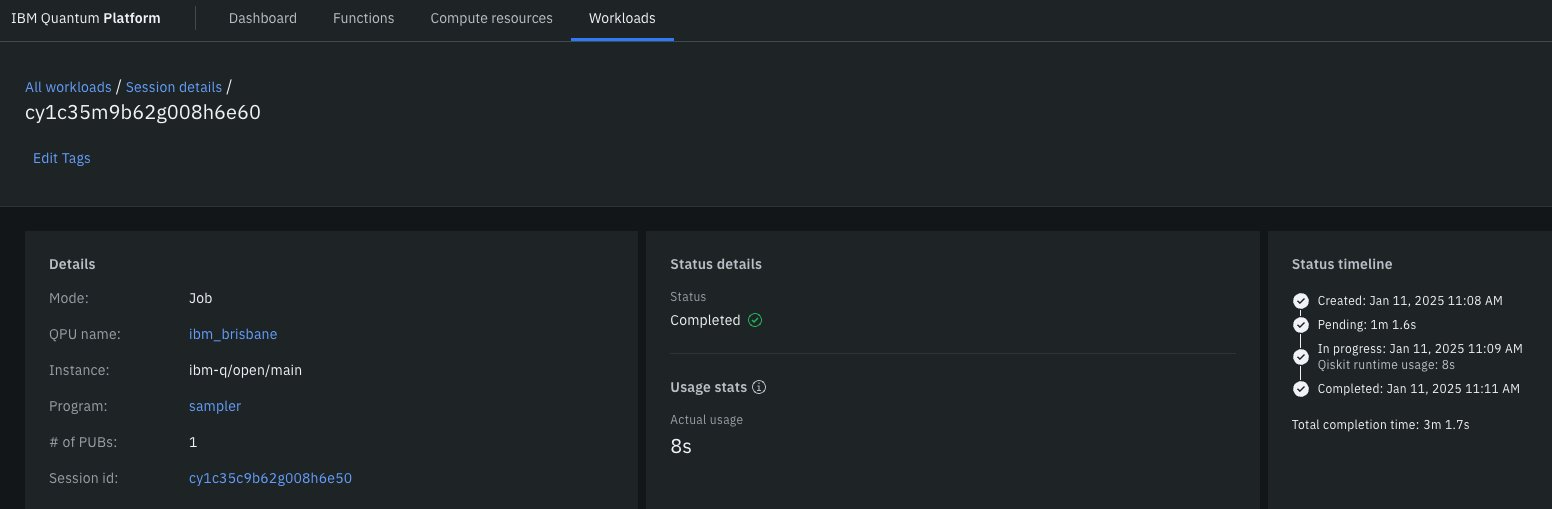Click the Status details heading

click(716, 264)
